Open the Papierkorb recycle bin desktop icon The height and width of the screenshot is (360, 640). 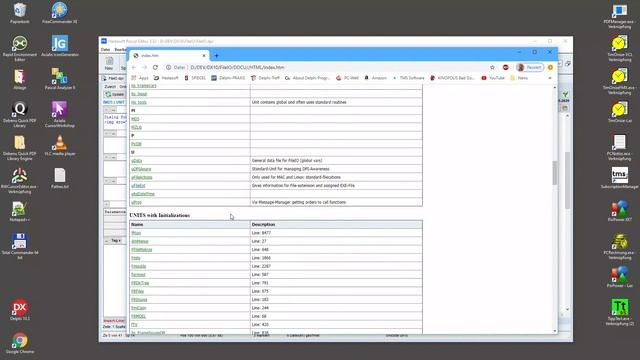[20, 13]
